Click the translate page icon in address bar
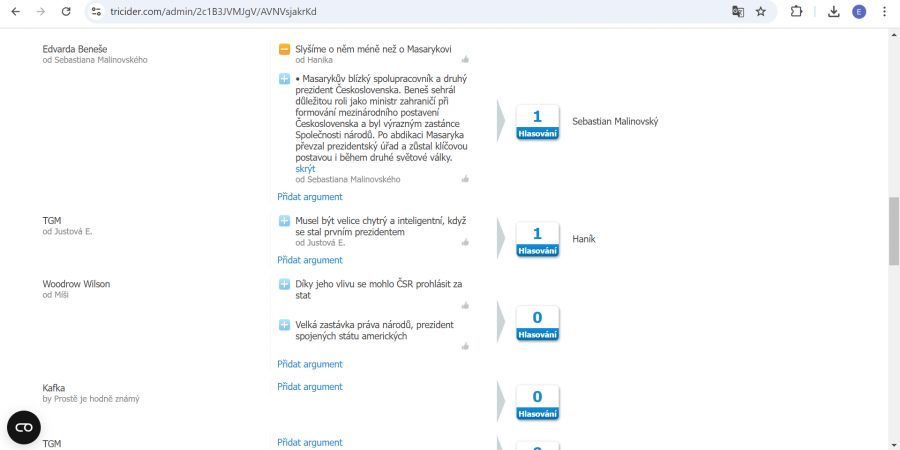The width and height of the screenshot is (900, 450). pos(738,11)
